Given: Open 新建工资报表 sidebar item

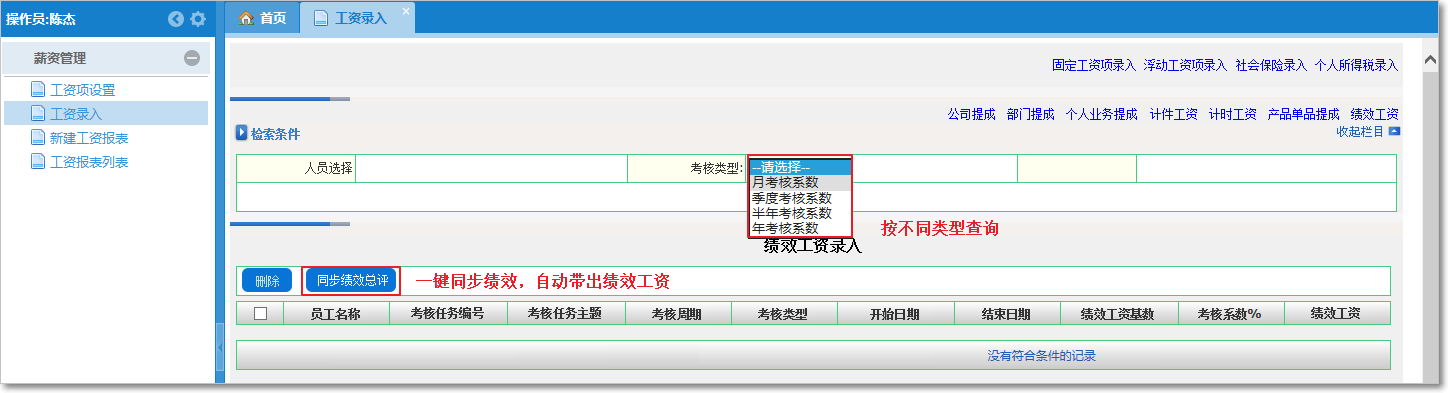Looking at the screenshot, I should pyautogui.click(x=89, y=138).
